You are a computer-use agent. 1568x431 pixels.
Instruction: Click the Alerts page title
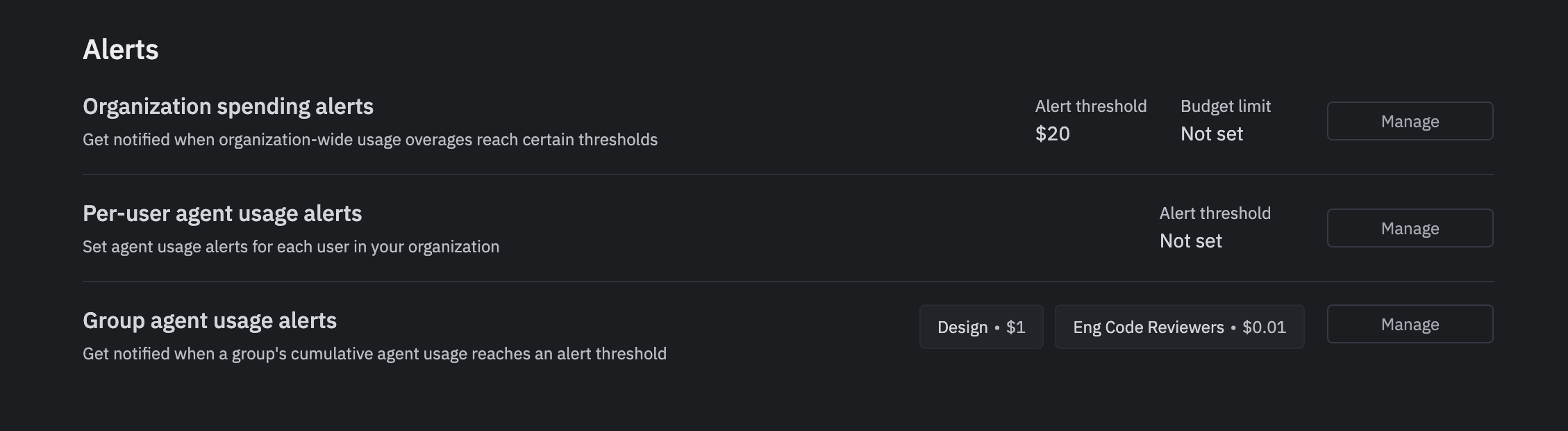pos(121,49)
